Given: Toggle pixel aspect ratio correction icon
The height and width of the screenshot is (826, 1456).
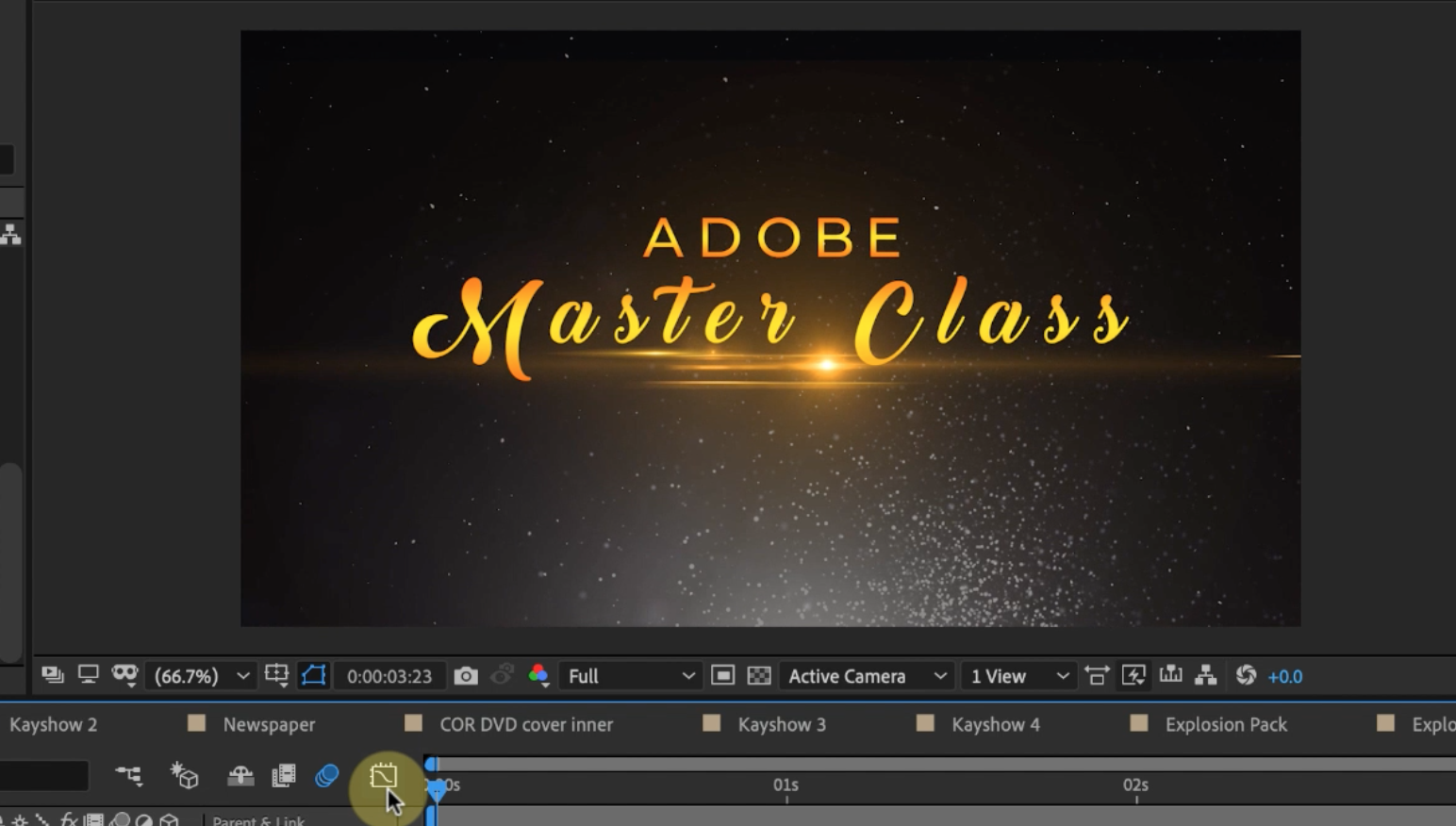Looking at the screenshot, I should (1097, 675).
